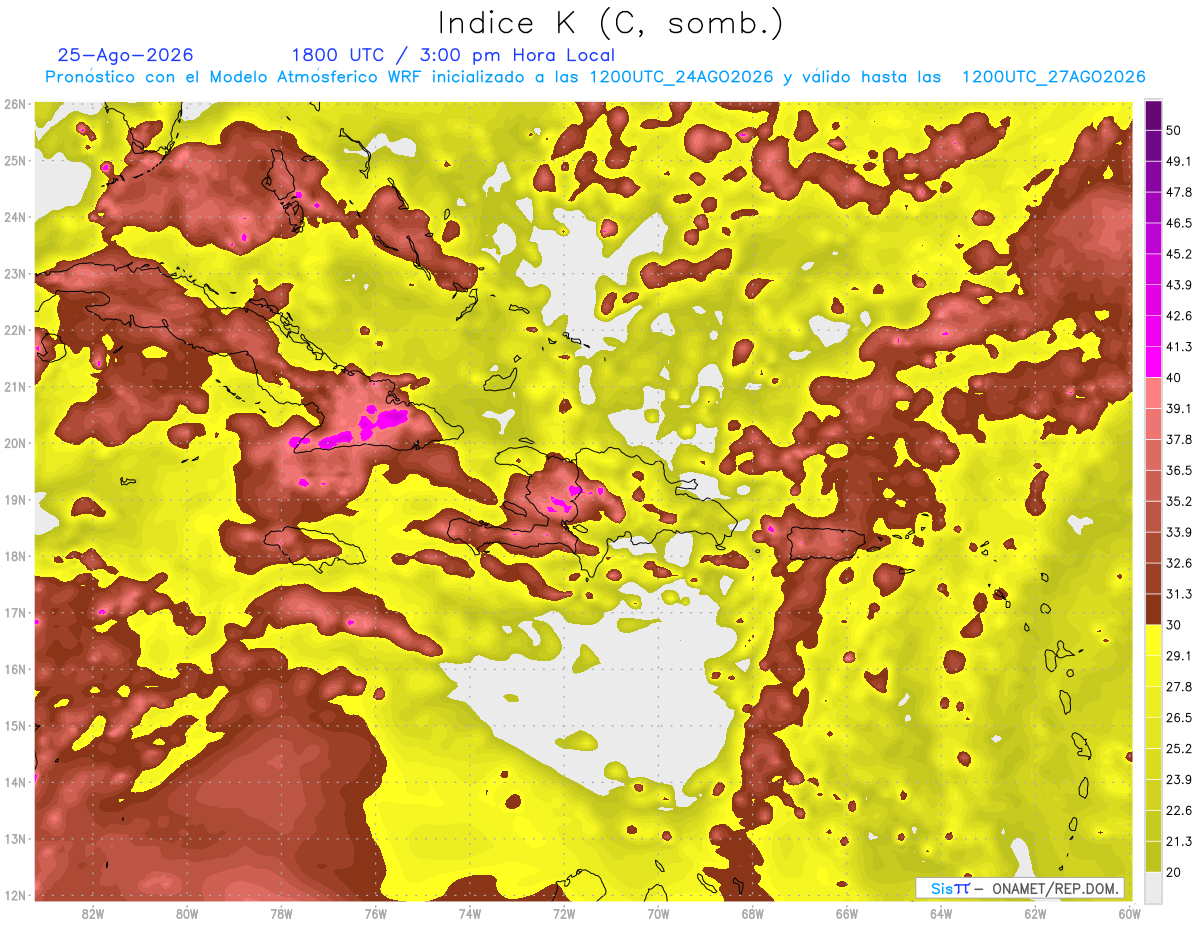Click the 'SisTT – ONAMET/REP.DOM.' credit label

1020,888
